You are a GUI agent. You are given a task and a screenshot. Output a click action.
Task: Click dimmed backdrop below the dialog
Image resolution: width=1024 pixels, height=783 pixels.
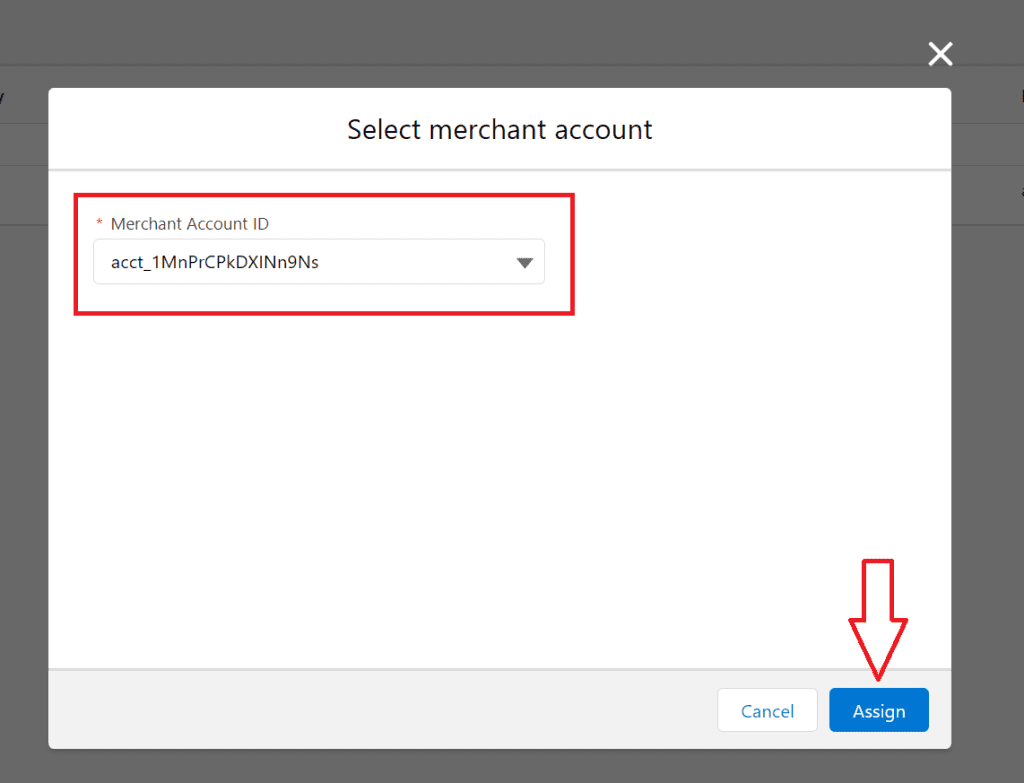click(x=500, y=767)
